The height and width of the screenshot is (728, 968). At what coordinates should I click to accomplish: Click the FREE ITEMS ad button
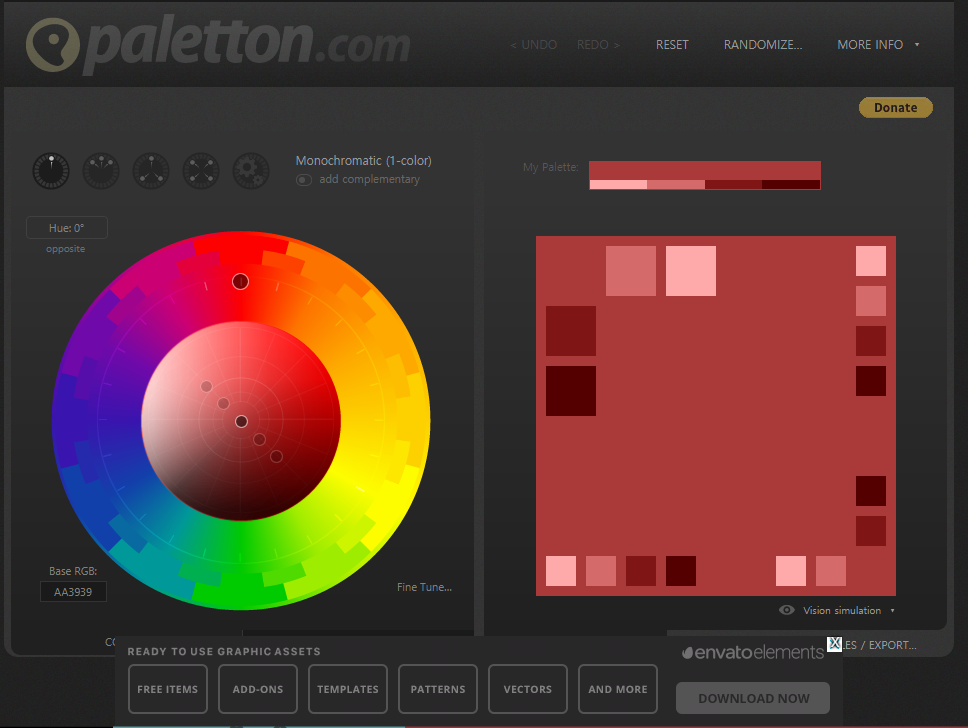point(168,689)
